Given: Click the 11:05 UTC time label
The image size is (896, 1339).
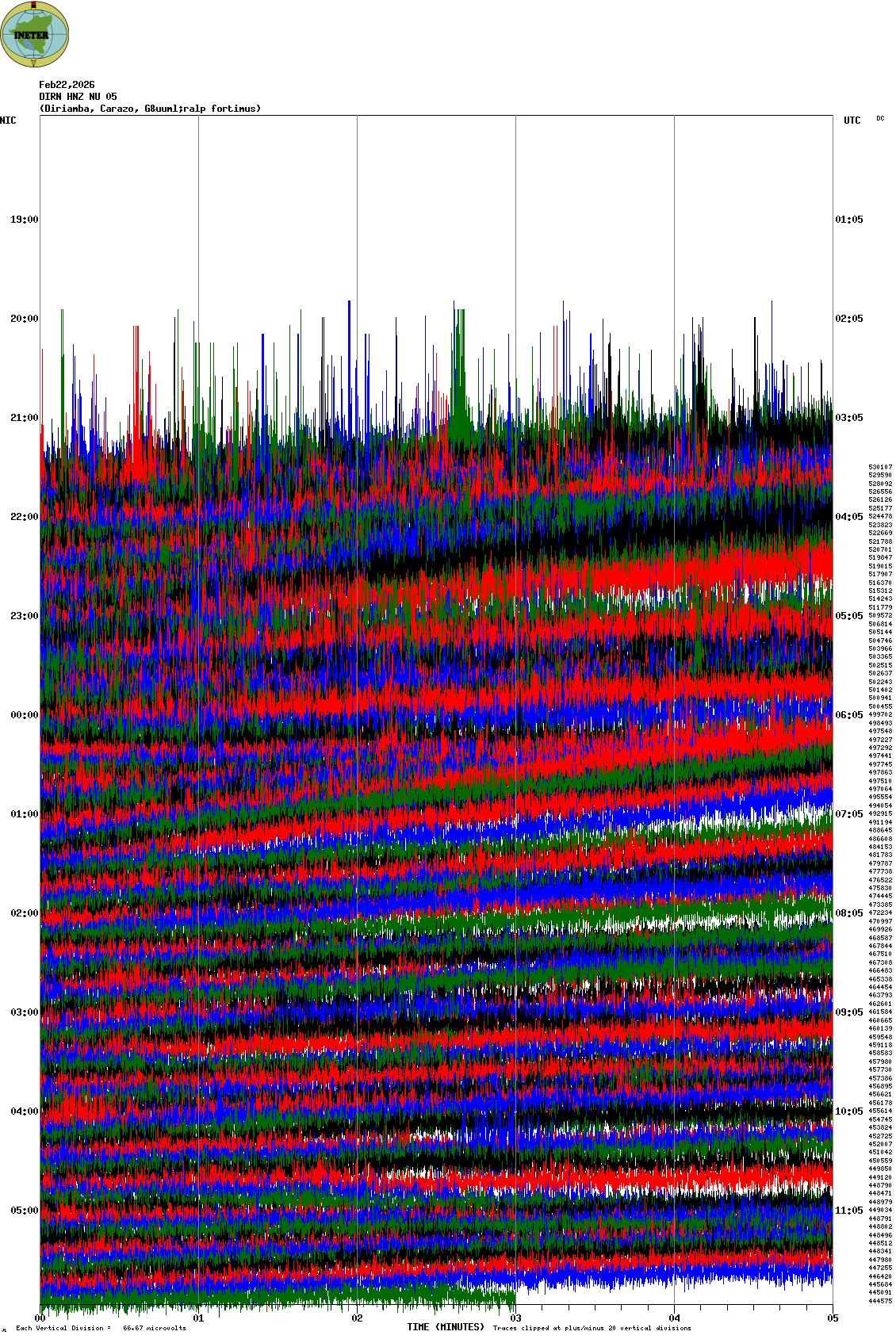Looking at the screenshot, I should tap(848, 1211).
